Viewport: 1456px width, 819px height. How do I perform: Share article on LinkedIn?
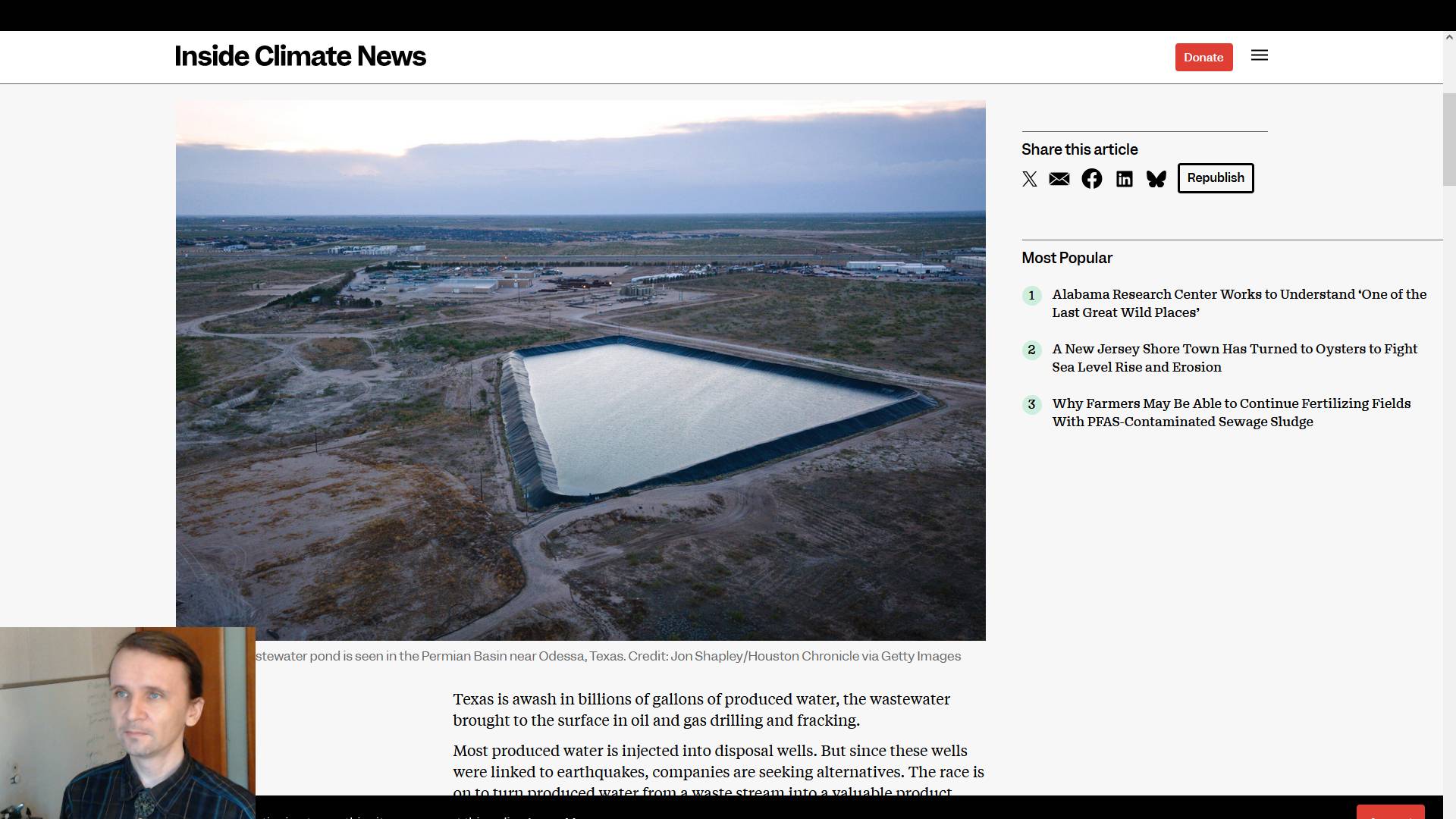pyautogui.click(x=1125, y=179)
